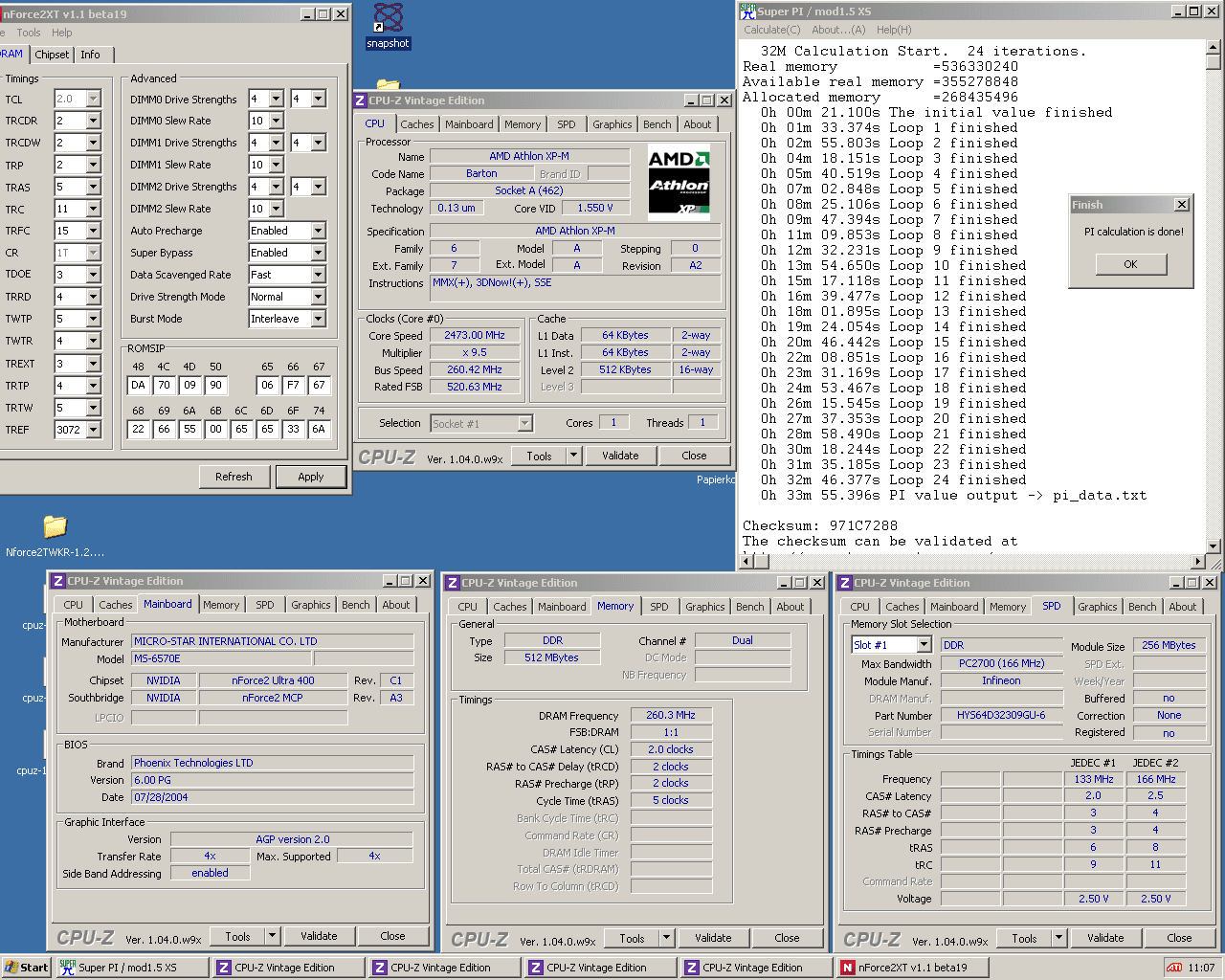
Task: Click the Z icon of the CPU-Z Memory window
Action: [453, 583]
